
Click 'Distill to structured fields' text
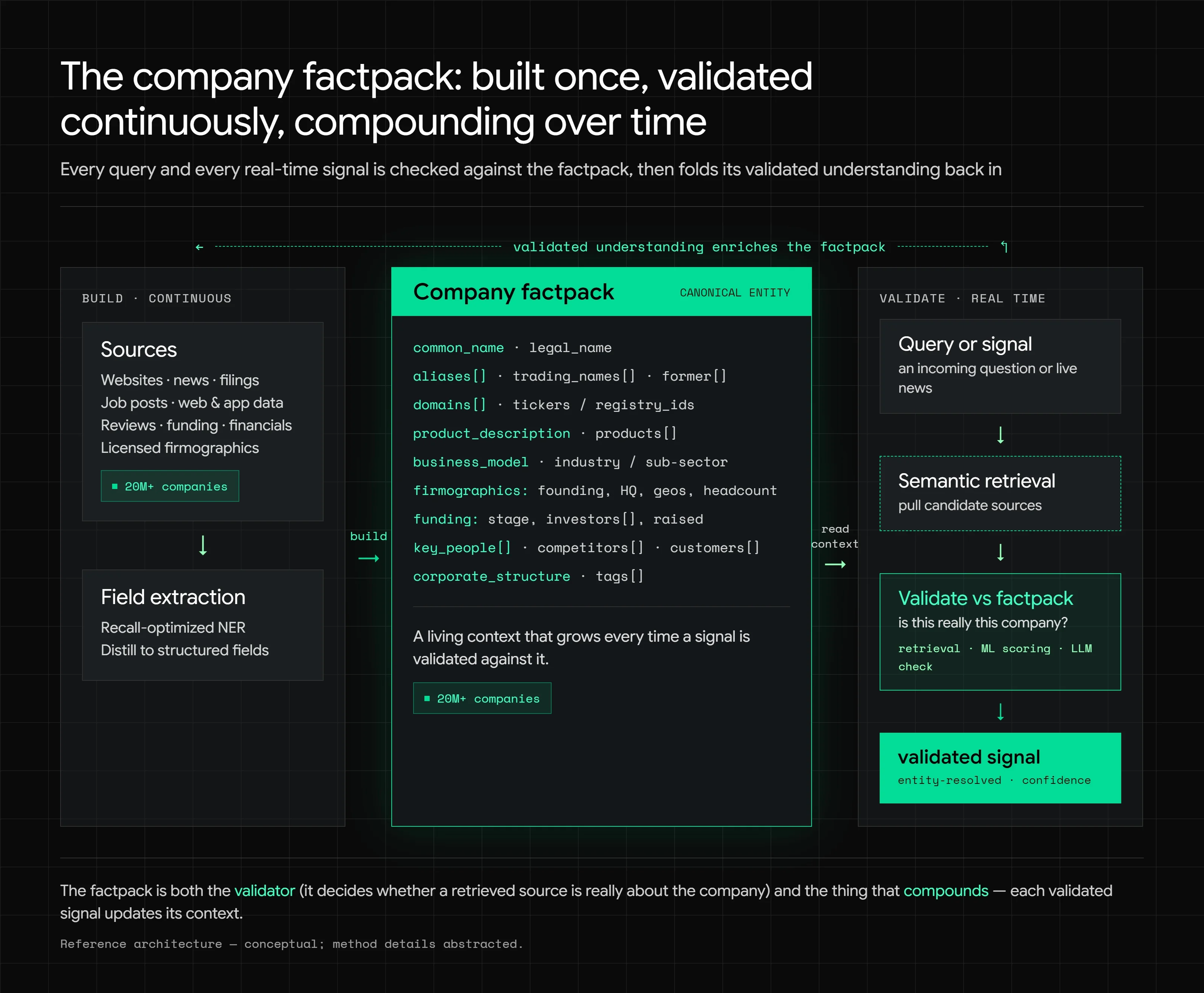(184, 650)
